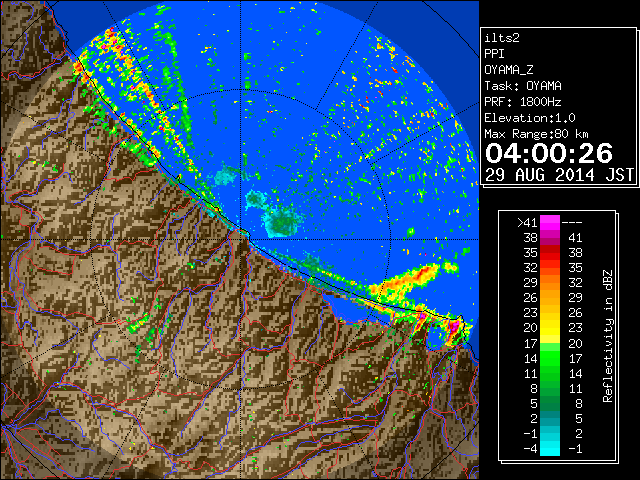
Task: Click the 'Max Range:80 km' text
Action: pyautogui.click(x=536, y=134)
